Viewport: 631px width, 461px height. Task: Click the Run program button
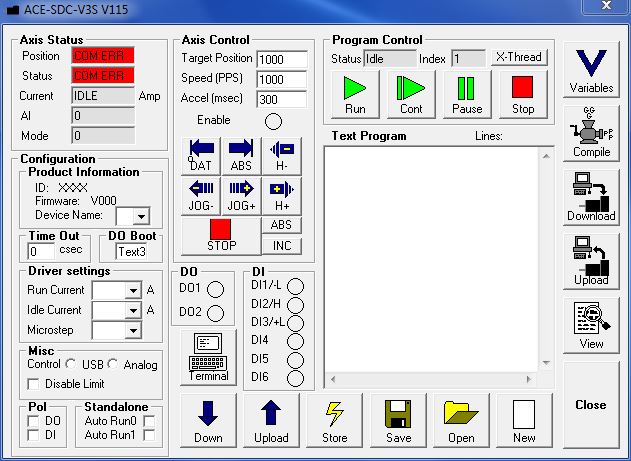[x=355, y=95]
